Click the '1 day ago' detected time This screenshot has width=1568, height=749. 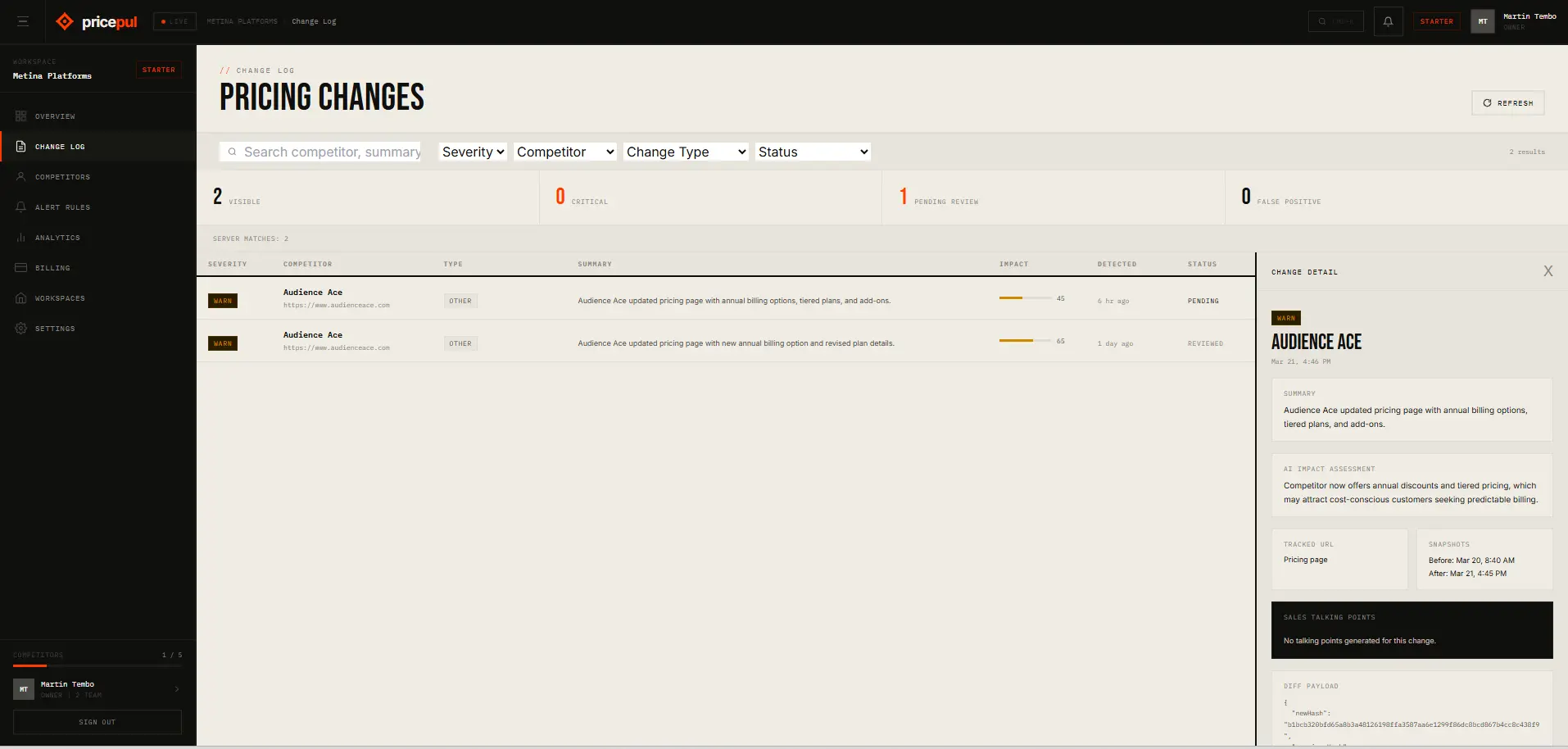1116,343
